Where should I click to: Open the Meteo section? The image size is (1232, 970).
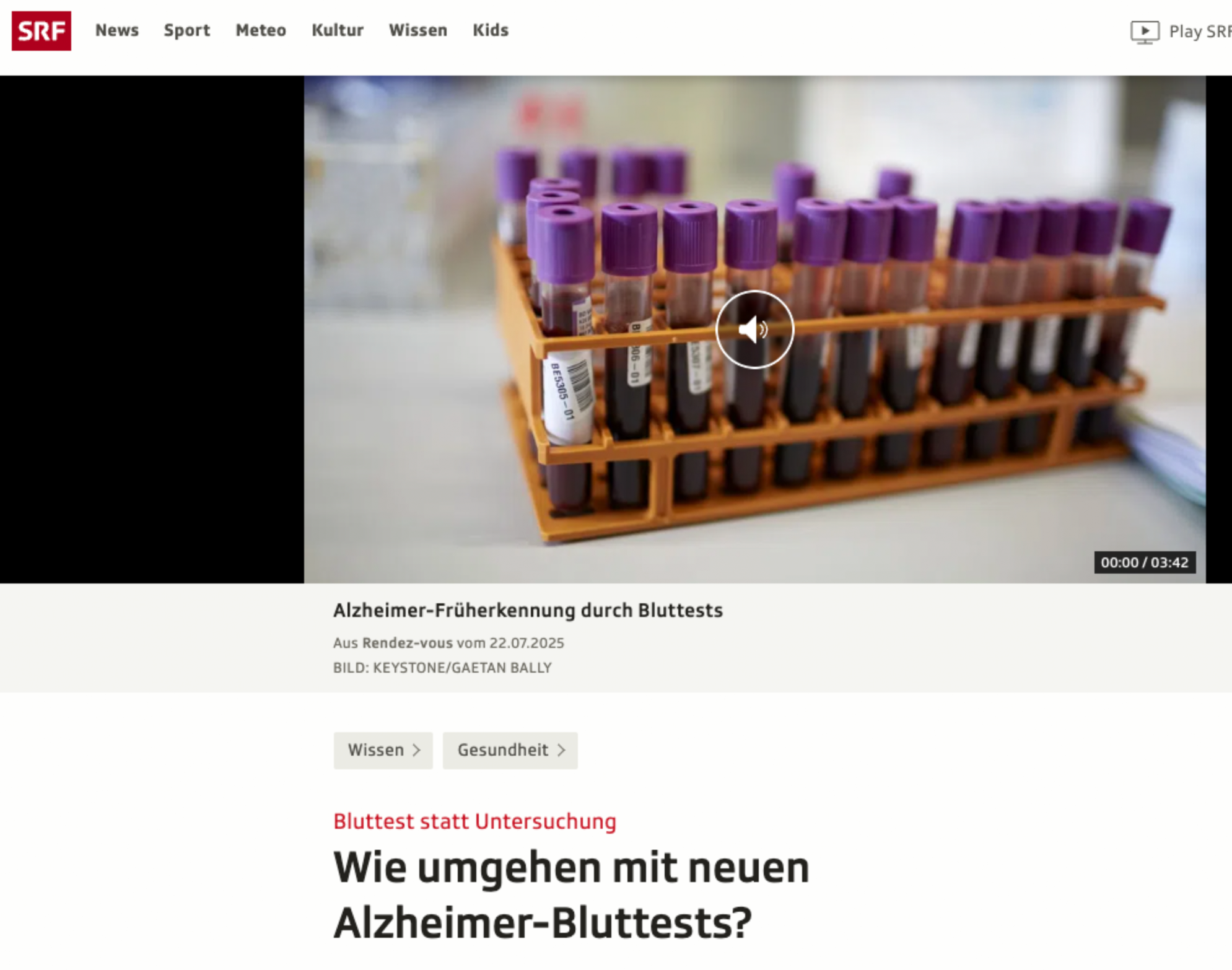click(x=261, y=30)
